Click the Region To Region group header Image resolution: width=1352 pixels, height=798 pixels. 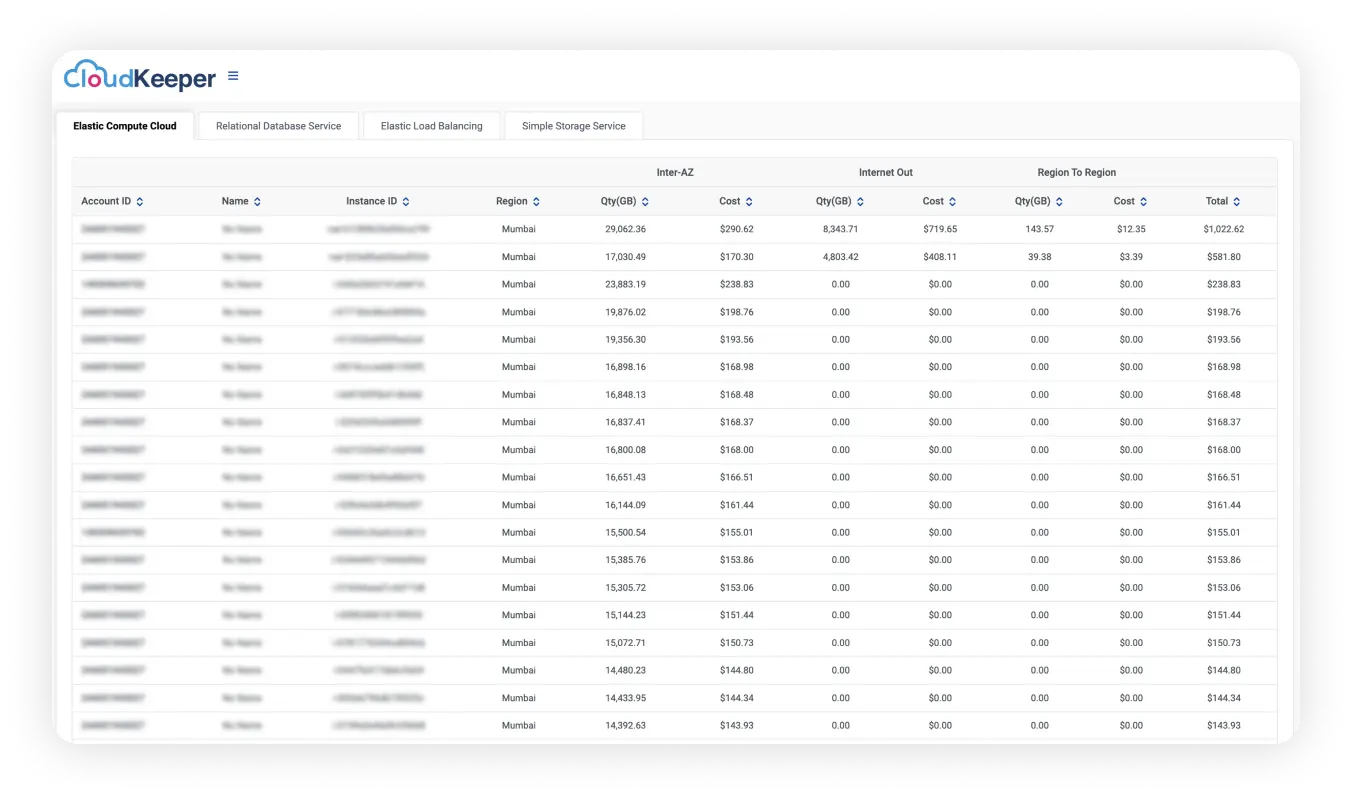(1077, 172)
